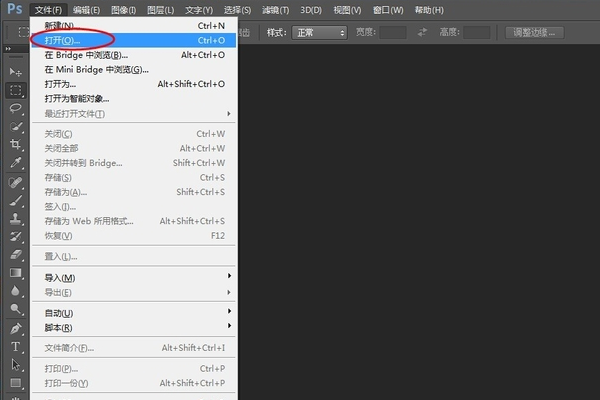Open the 选择(S) menu
Image resolution: width=600 pixels, height=400 pixels.
point(238,10)
